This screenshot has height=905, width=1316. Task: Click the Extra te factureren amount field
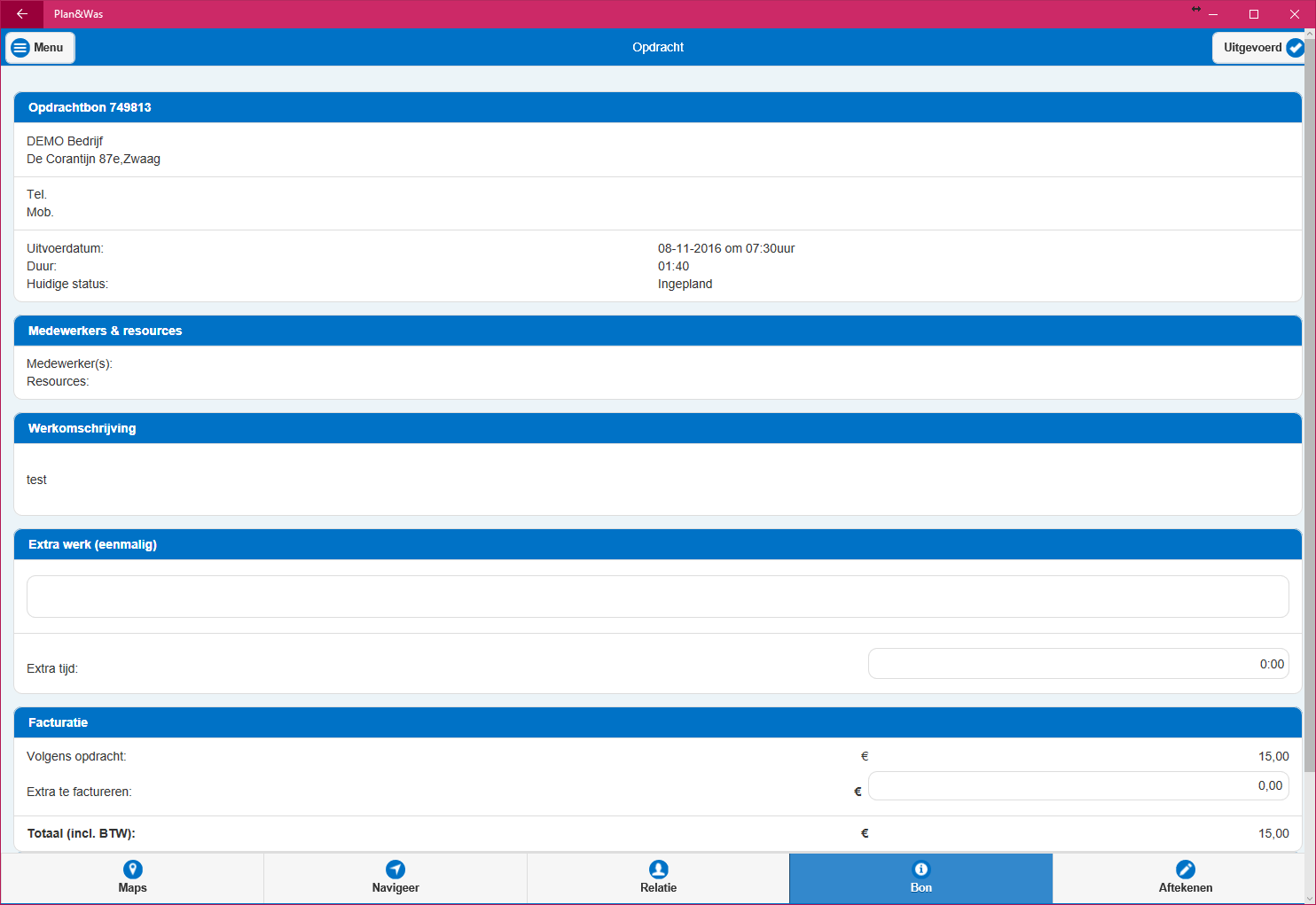click(1078, 785)
